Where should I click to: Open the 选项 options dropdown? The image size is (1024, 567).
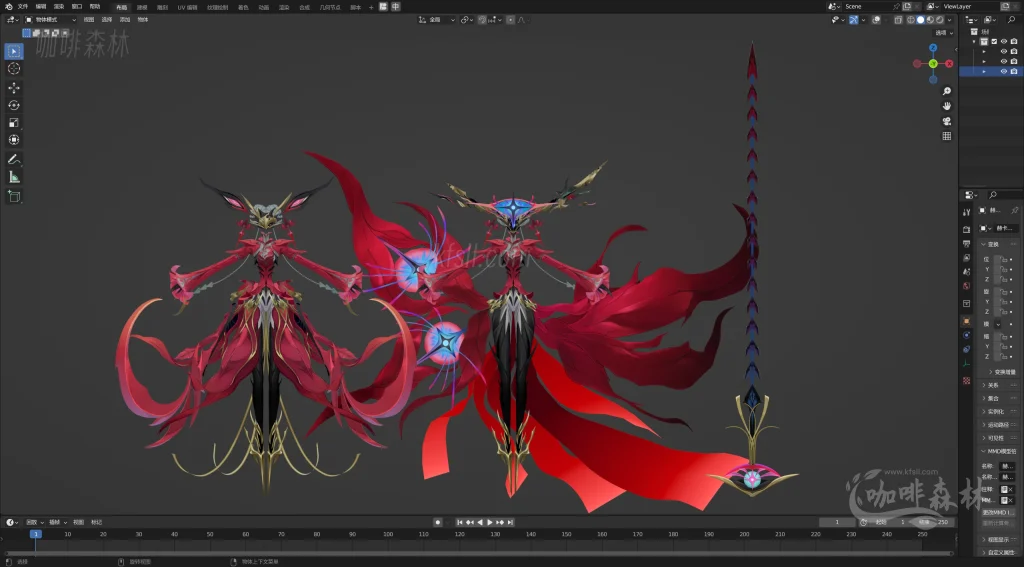click(x=944, y=33)
